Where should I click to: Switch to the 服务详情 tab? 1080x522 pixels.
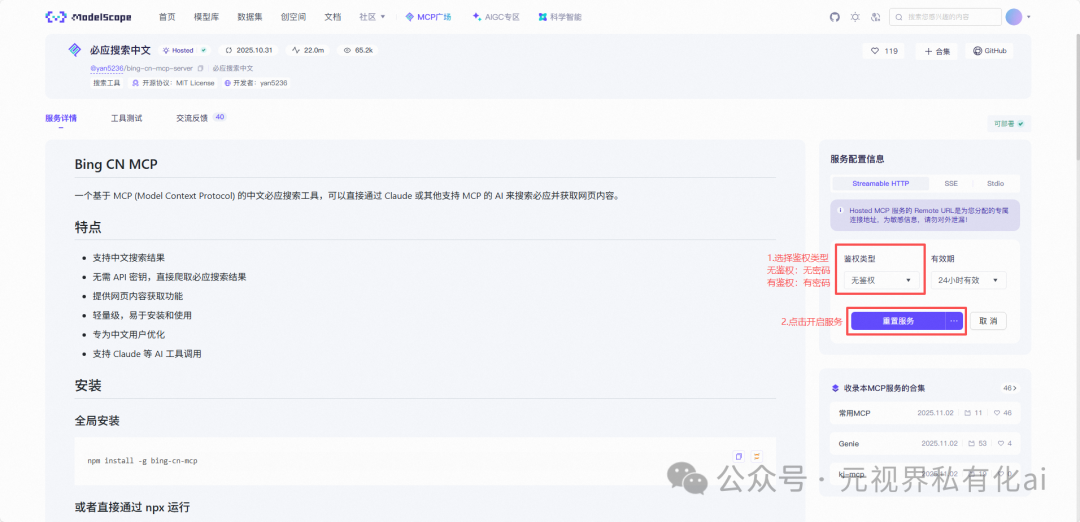(x=61, y=118)
